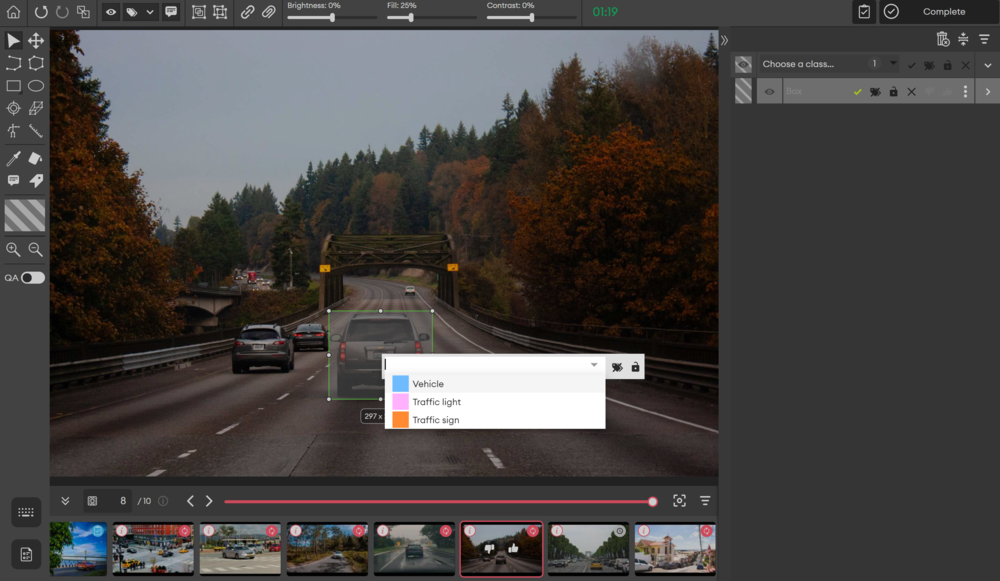Expand Box instance details chevron
1000x581 pixels.
click(x=988, y=92)
